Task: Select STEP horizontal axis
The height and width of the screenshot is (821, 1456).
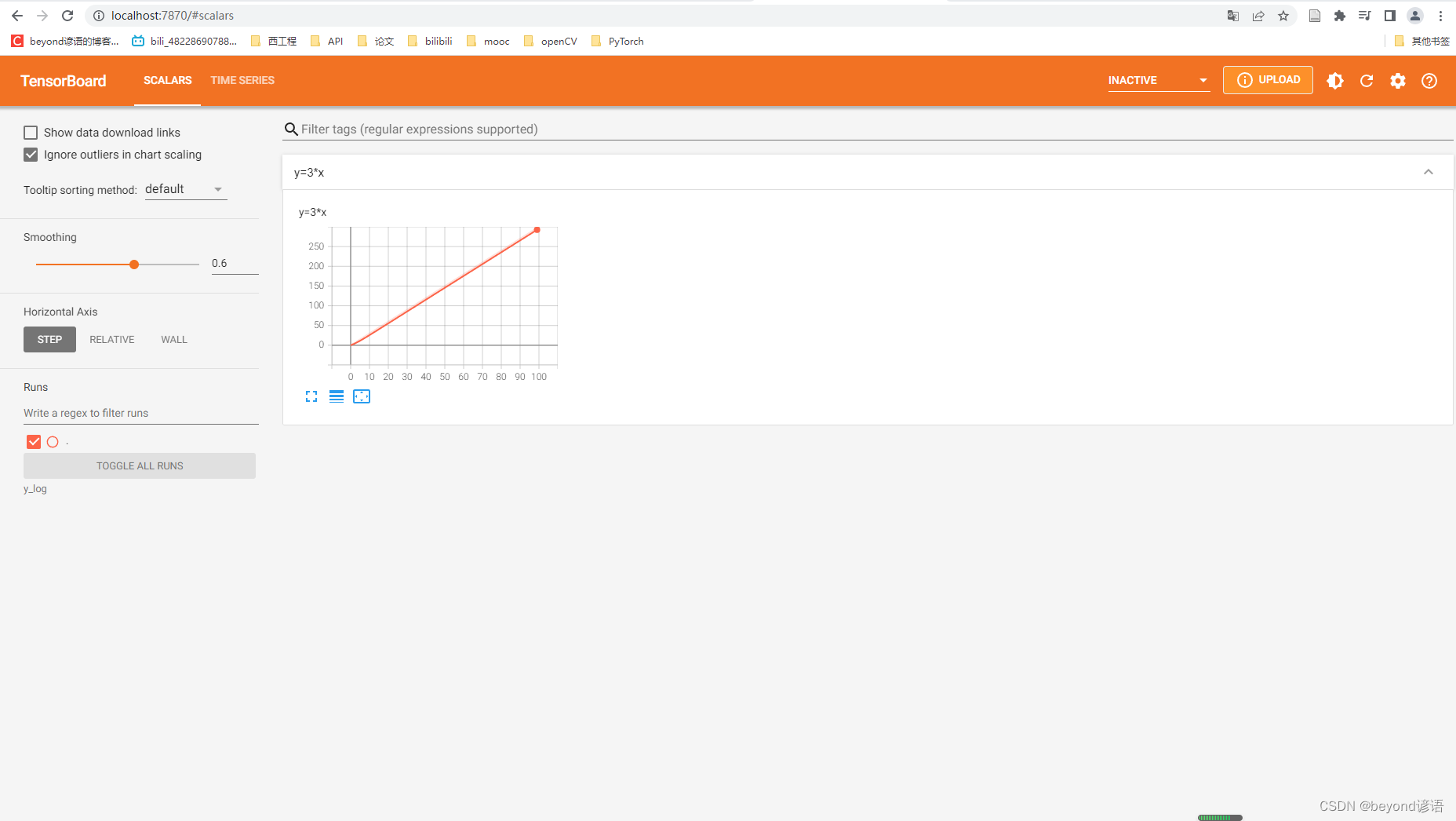Action: coord(49,340)
